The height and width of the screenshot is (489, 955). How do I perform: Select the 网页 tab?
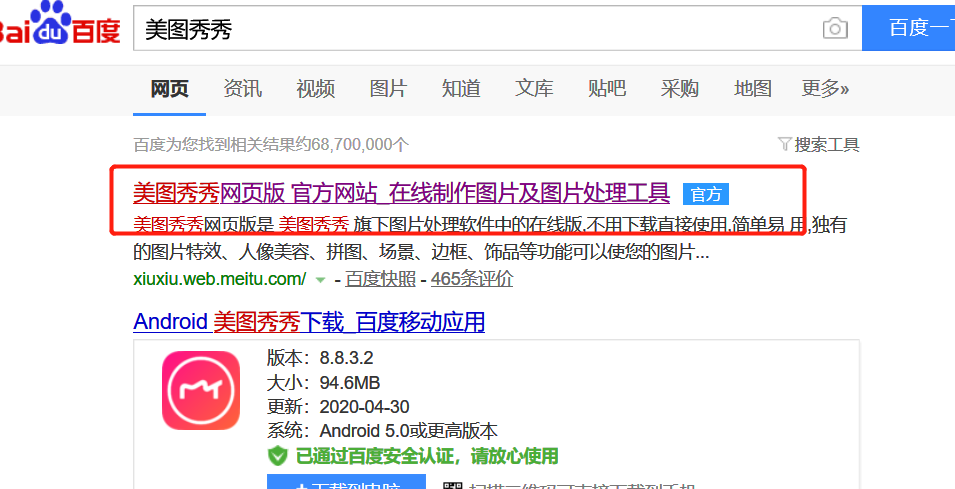[169, 89]
